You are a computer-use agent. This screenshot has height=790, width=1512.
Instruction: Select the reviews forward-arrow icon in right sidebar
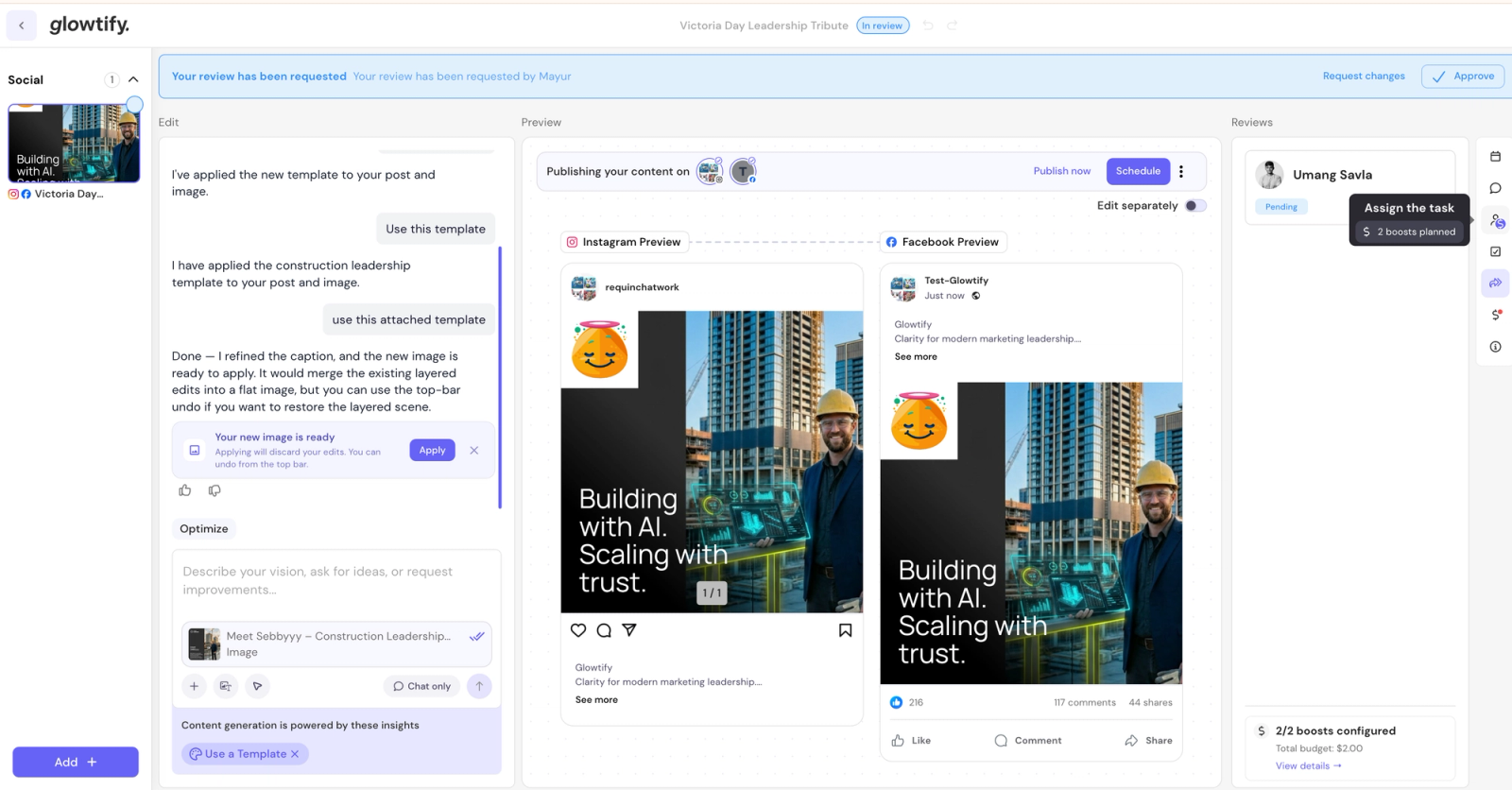coord(1495,283)
